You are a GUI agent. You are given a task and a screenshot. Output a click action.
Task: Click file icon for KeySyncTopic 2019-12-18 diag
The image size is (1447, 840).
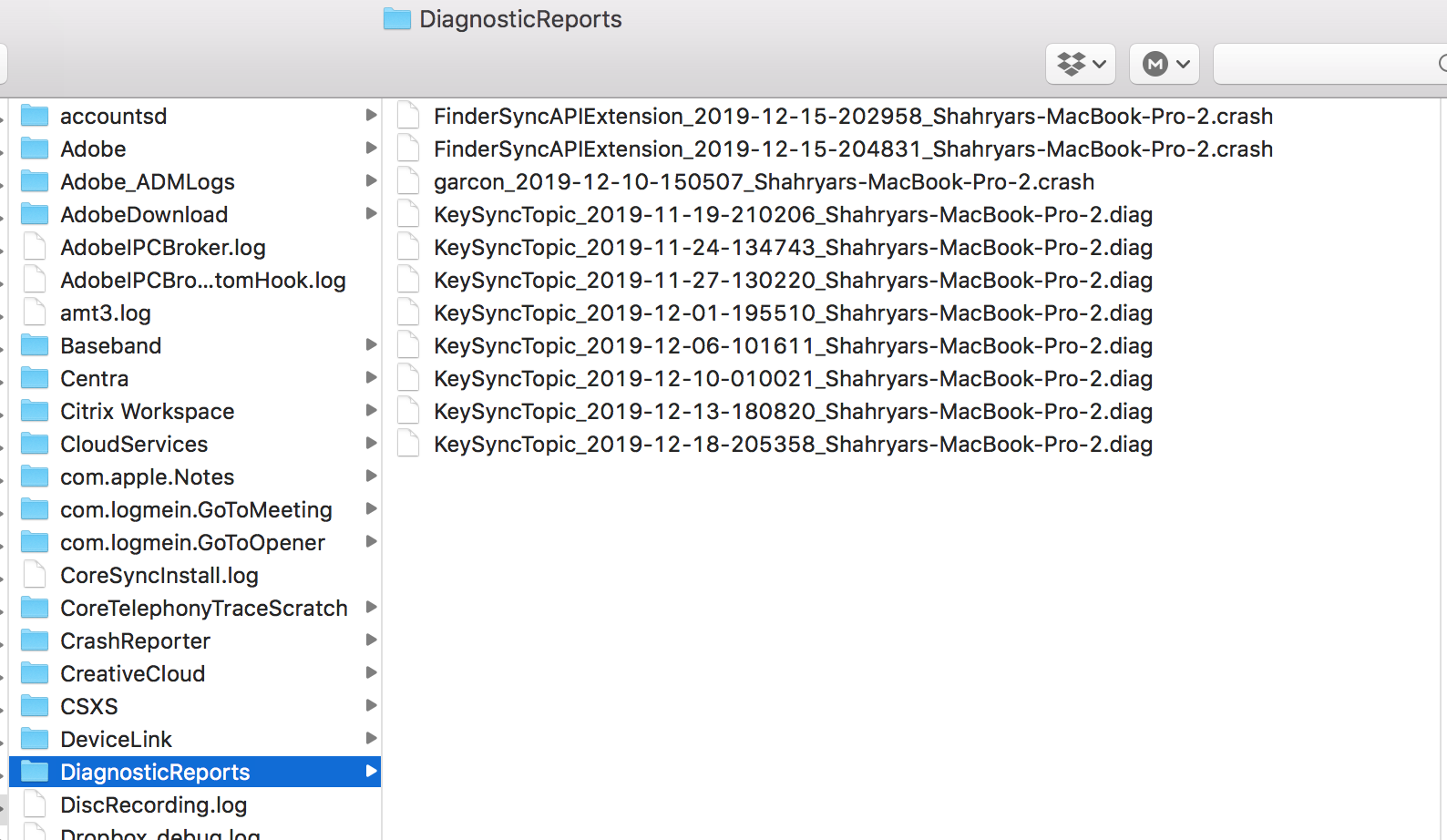(409, 444)
